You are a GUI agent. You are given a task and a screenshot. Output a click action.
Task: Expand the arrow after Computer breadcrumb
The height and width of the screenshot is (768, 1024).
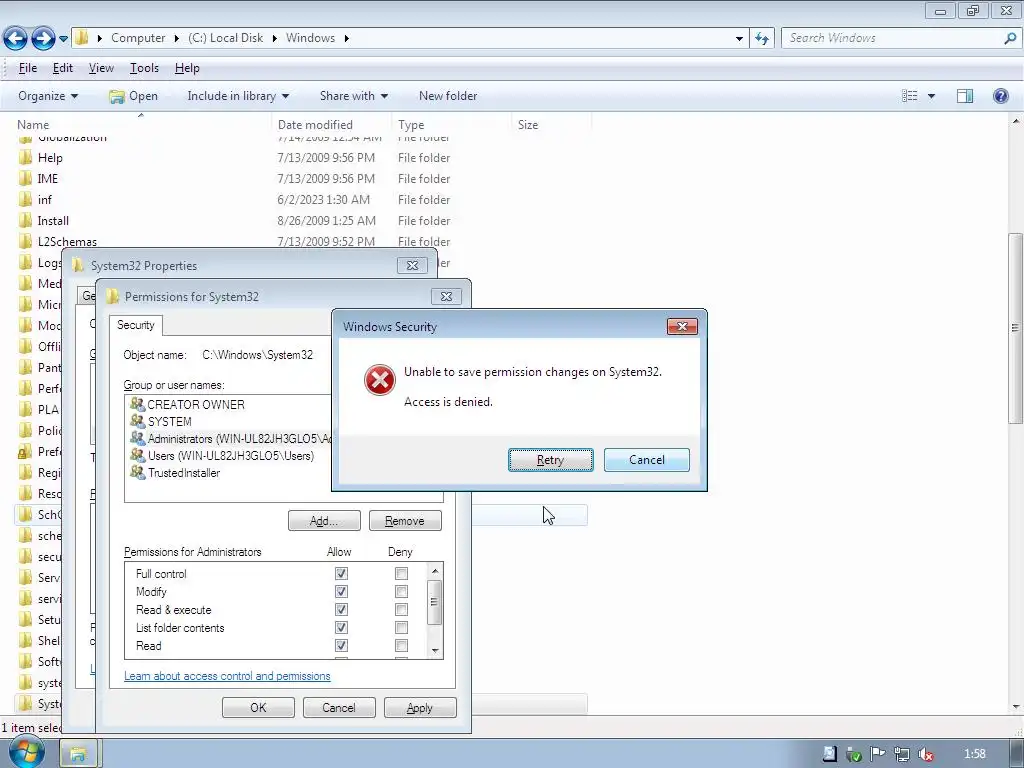point(176,39)
